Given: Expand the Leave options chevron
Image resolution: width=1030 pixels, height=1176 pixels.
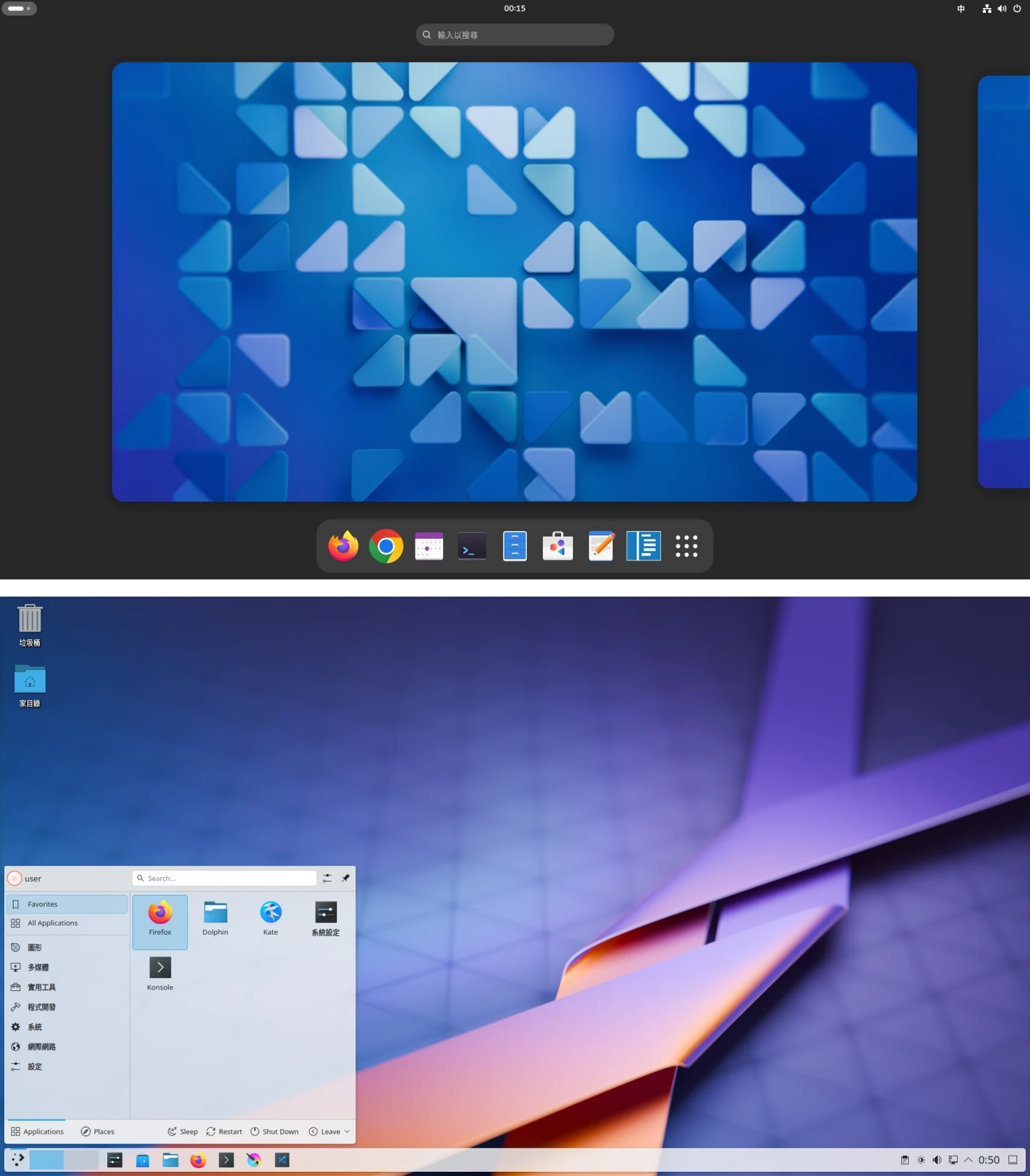Looking at the screenshot, I should (347, 1131).
